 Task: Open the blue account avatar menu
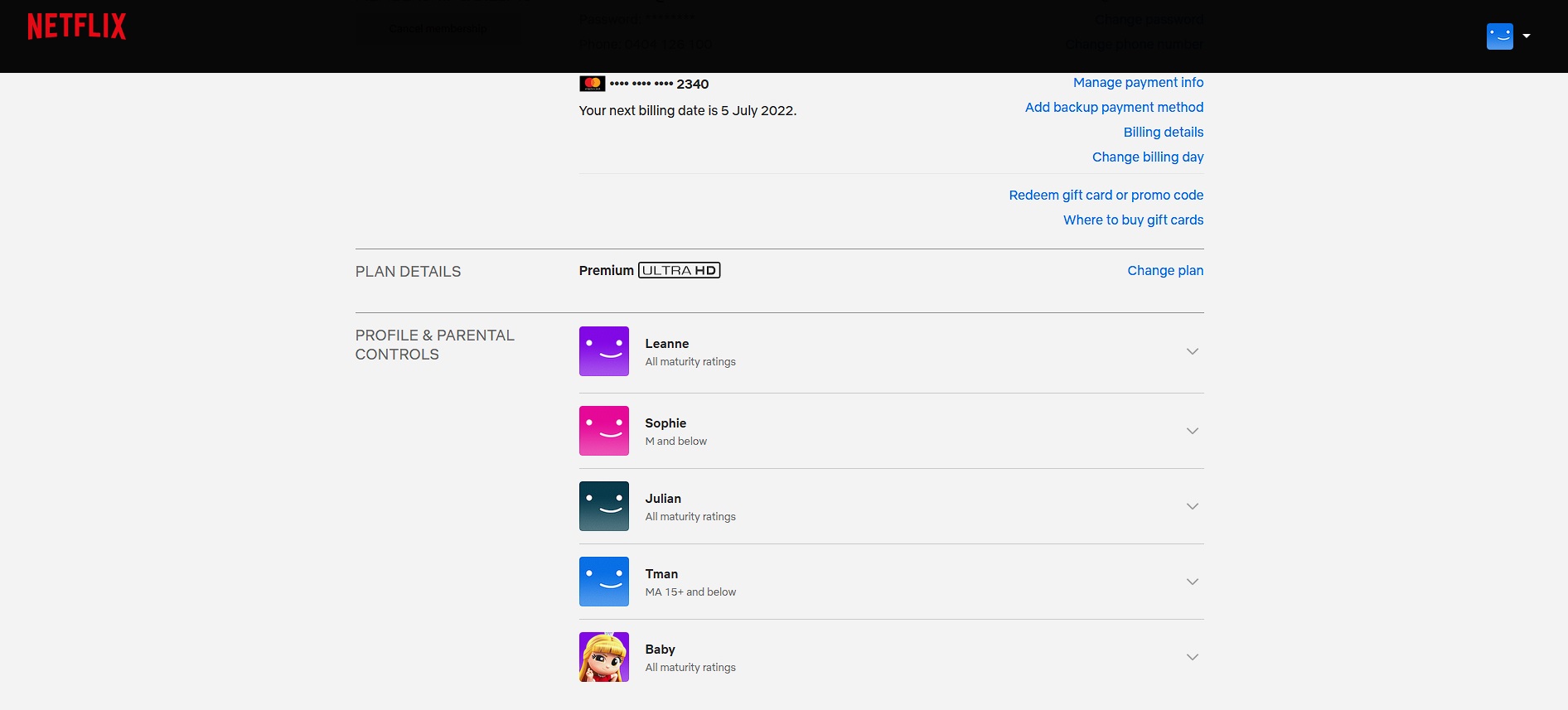click(x=1499, y=36)
